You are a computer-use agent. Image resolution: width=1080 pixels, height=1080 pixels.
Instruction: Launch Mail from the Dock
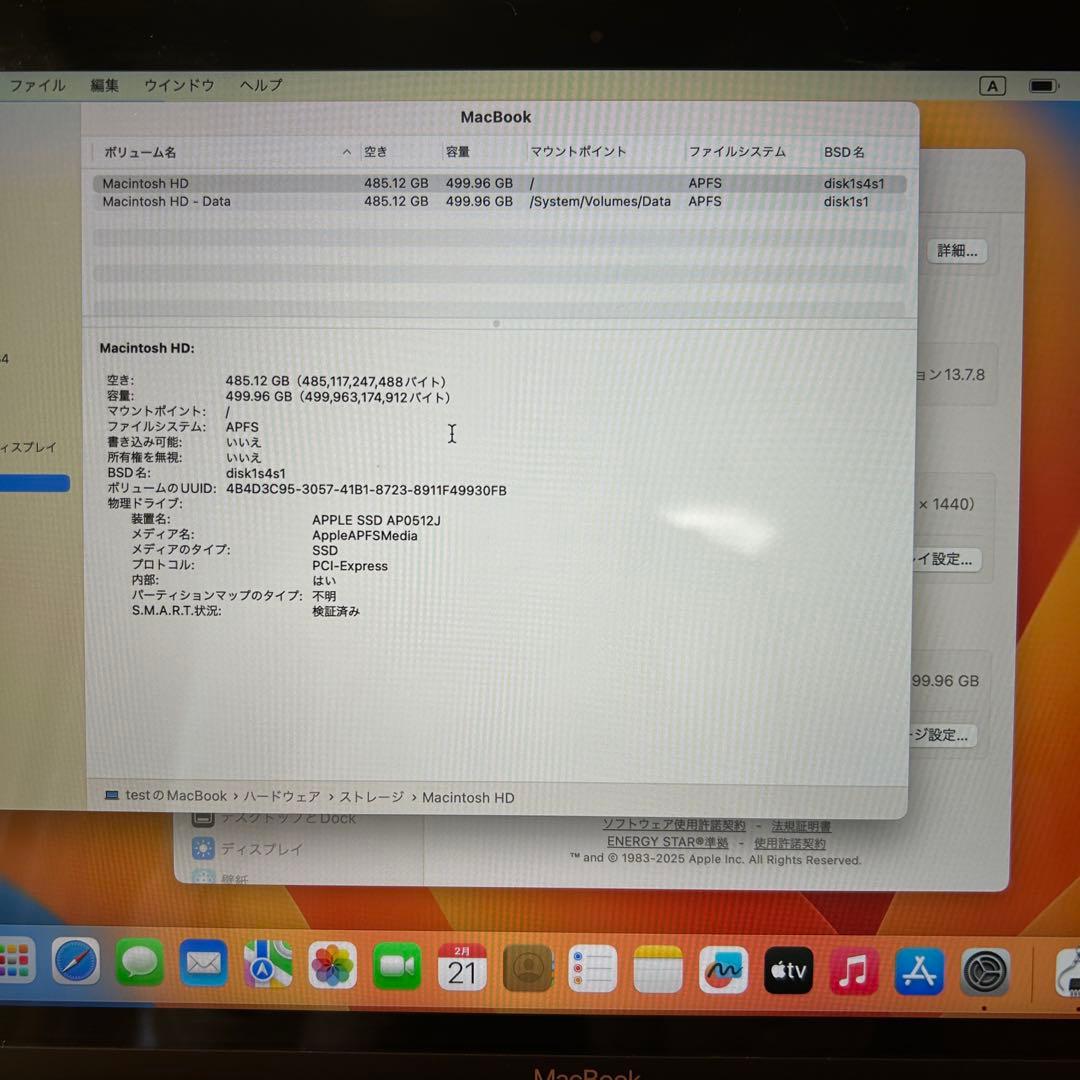click(x=203, y=968)
